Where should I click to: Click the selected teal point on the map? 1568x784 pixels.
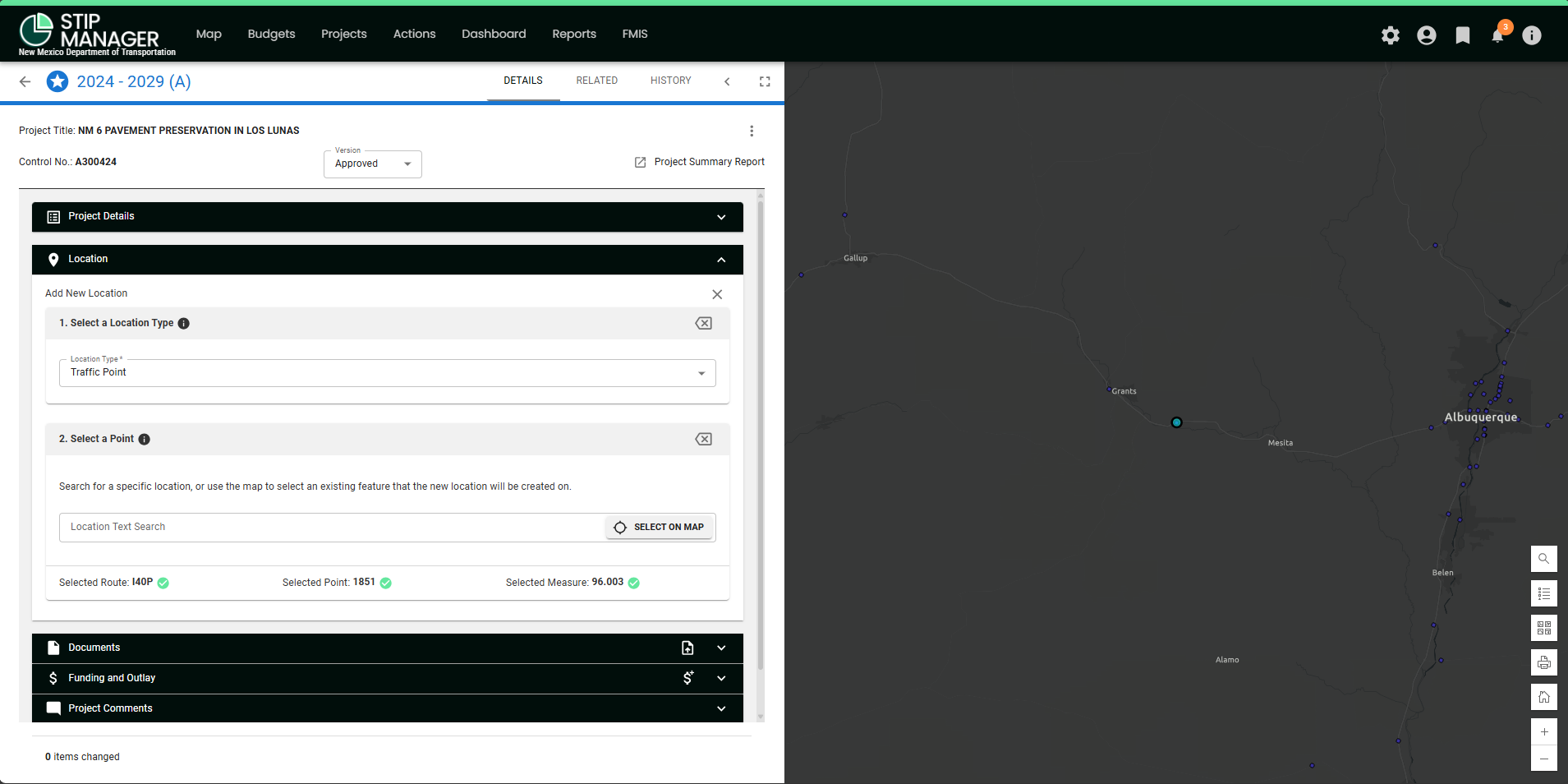[x=1176, y=422]
